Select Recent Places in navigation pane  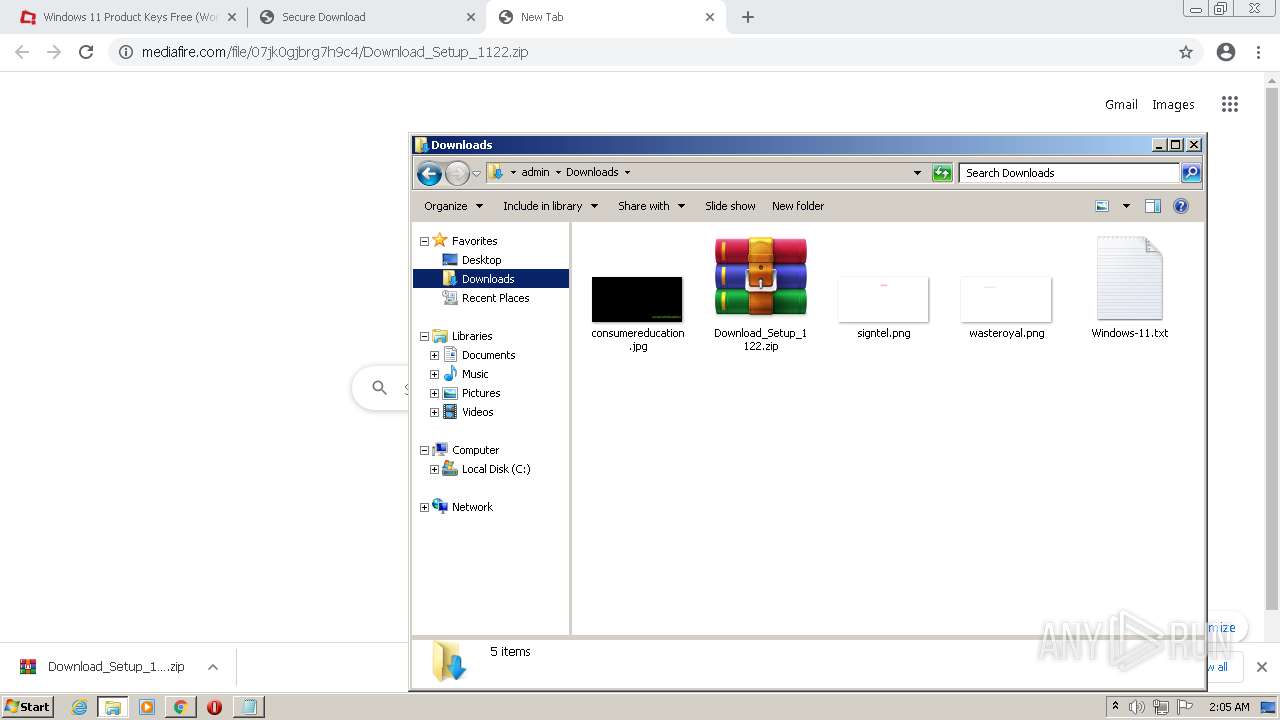495,298
